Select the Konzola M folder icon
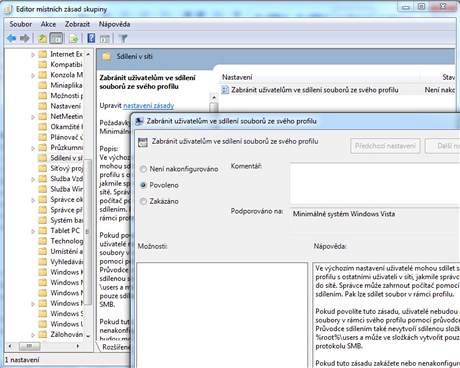This screenshot has width=460, height=368. click(x=43, y=75)
